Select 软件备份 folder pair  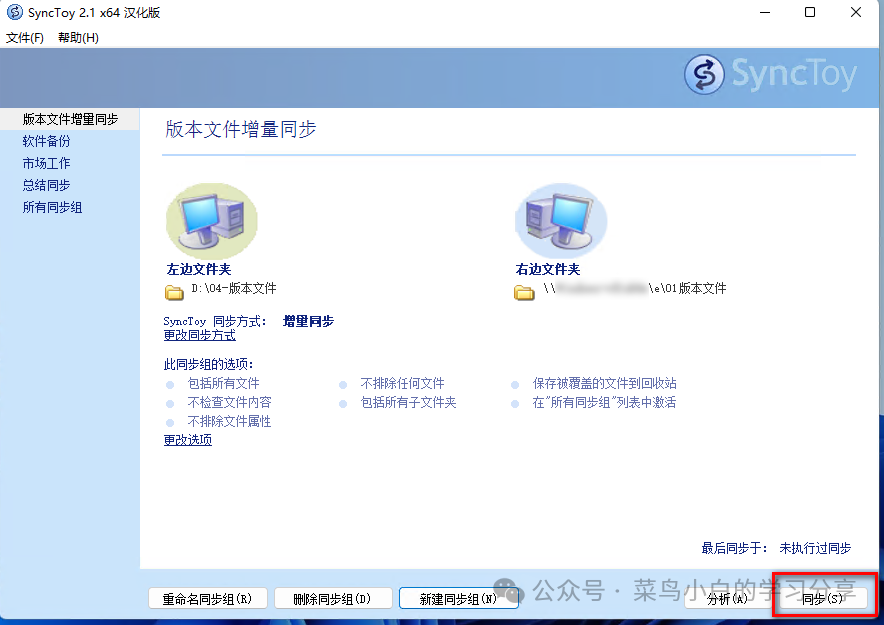tap(46, 141)
